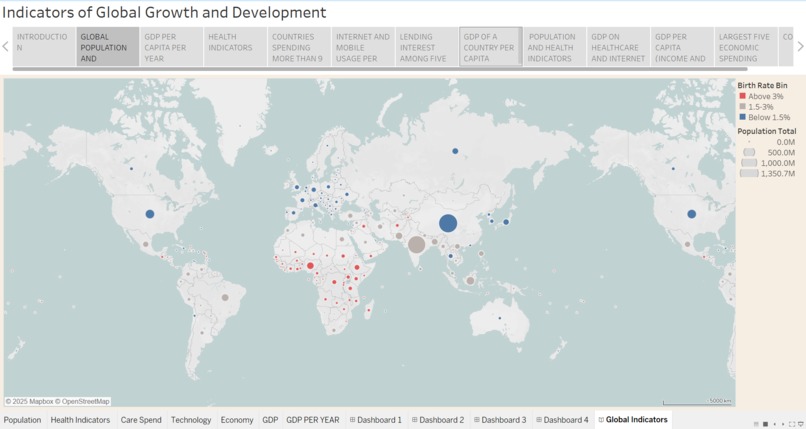Screen dimensions: 806x429
Task: Open Health Indicators story point
Action: pos(235,47)
